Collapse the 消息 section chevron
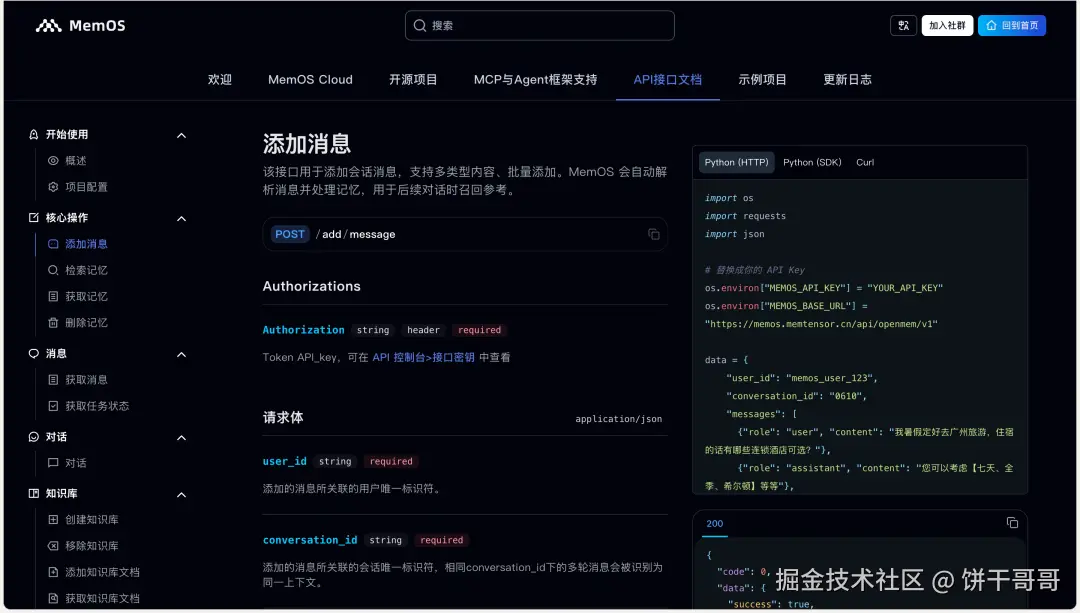This screenshot has width=1080, height=613. tap(181, 354)
